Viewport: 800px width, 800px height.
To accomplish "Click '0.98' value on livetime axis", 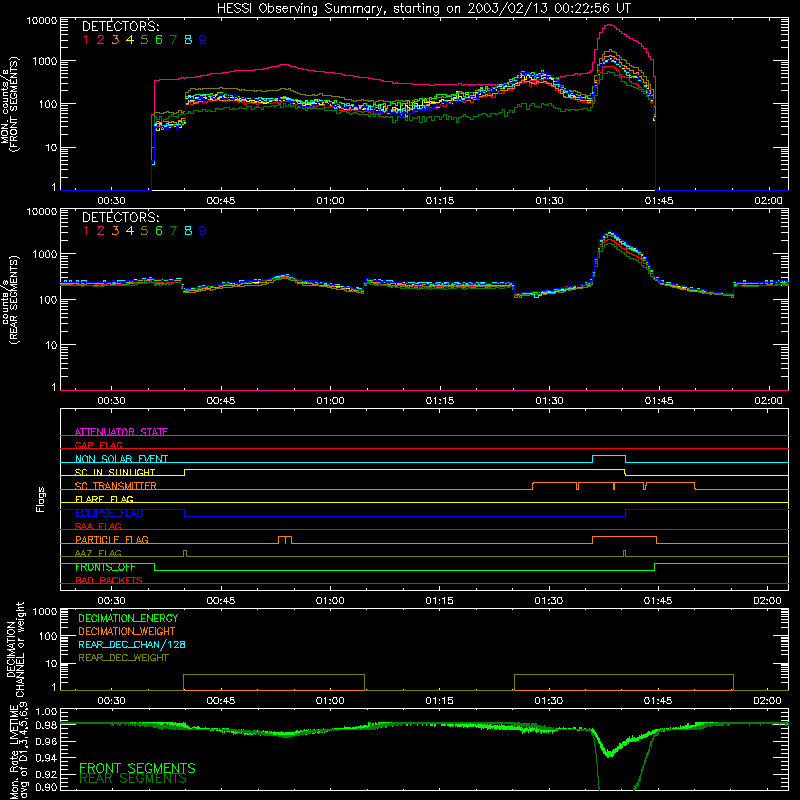I will click(47, 725).
